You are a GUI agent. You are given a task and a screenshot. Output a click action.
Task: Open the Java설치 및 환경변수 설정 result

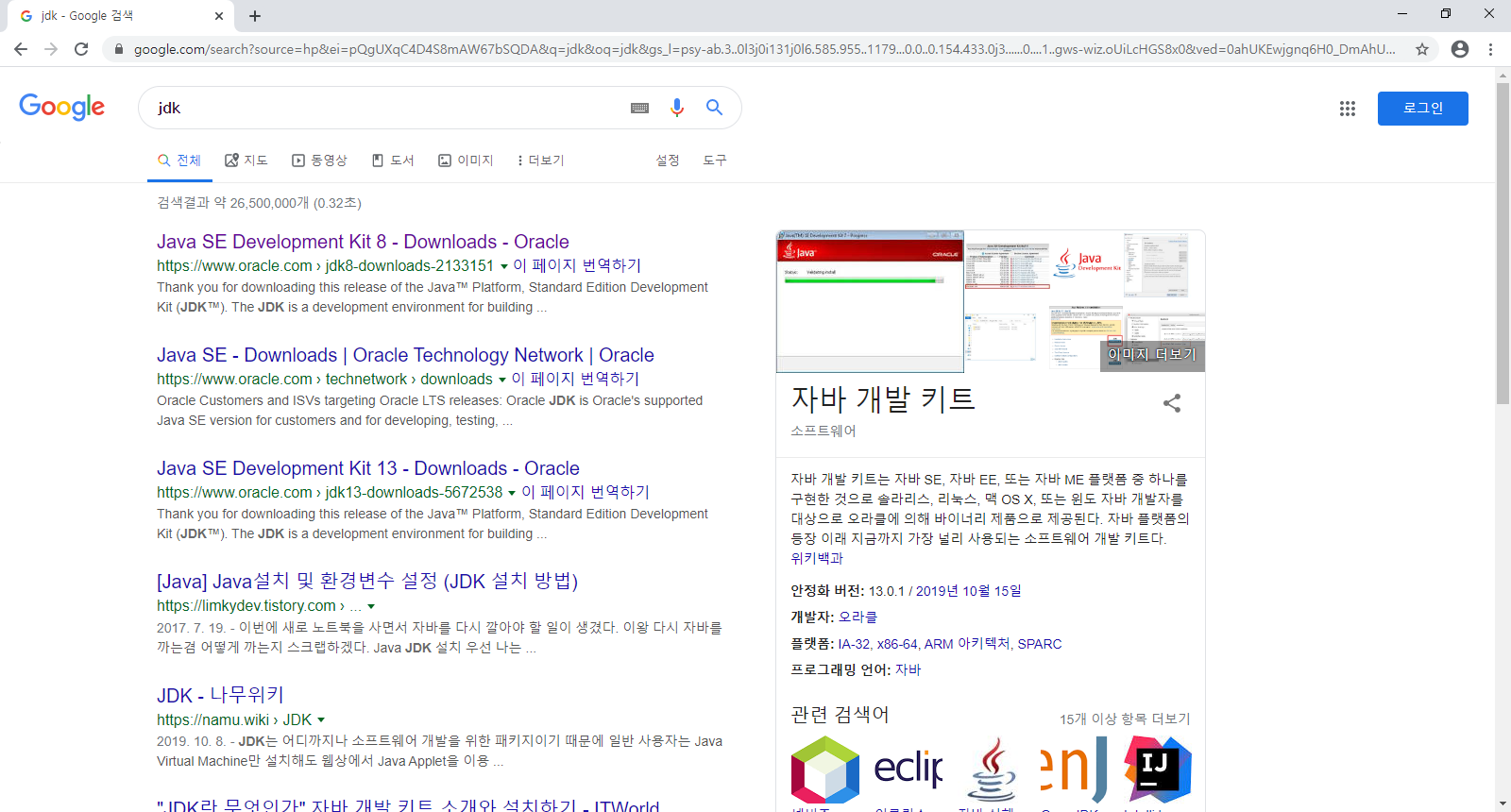(x=367, y=581)
